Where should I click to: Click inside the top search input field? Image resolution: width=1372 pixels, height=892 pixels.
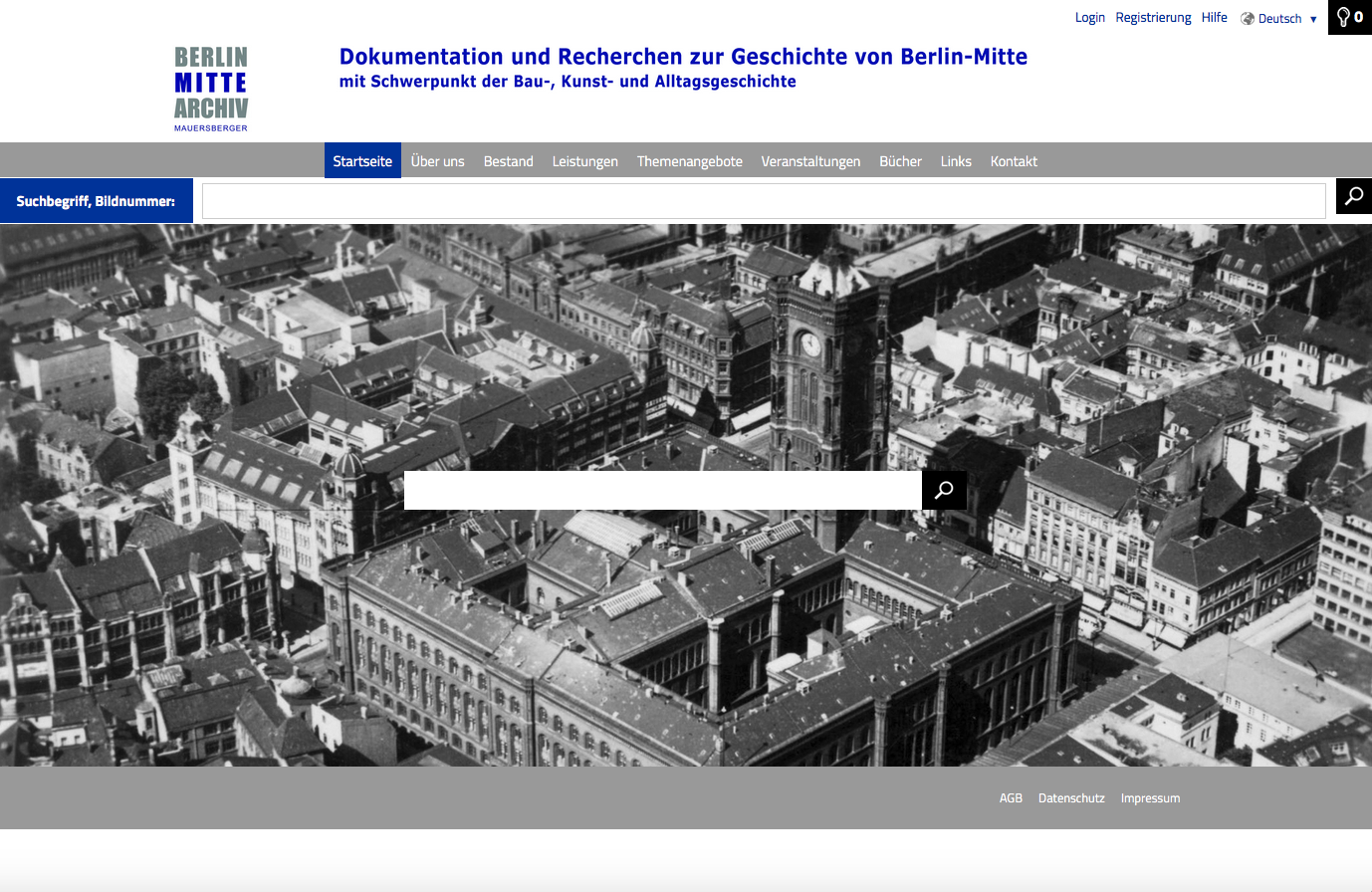763,200
